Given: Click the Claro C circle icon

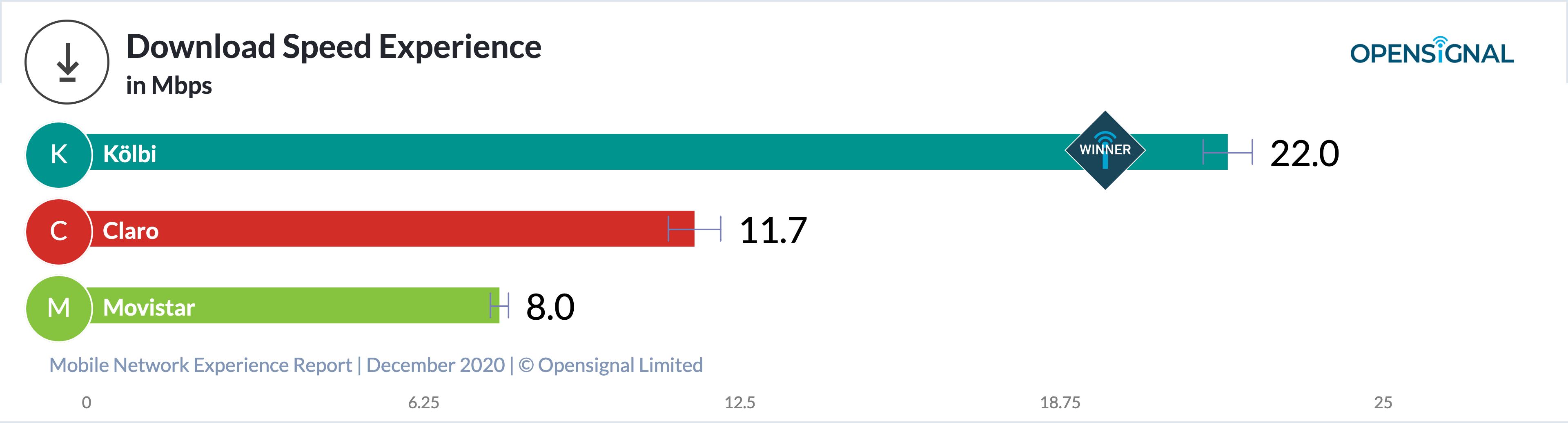Looking at the screenshot, I should point(59,231).
